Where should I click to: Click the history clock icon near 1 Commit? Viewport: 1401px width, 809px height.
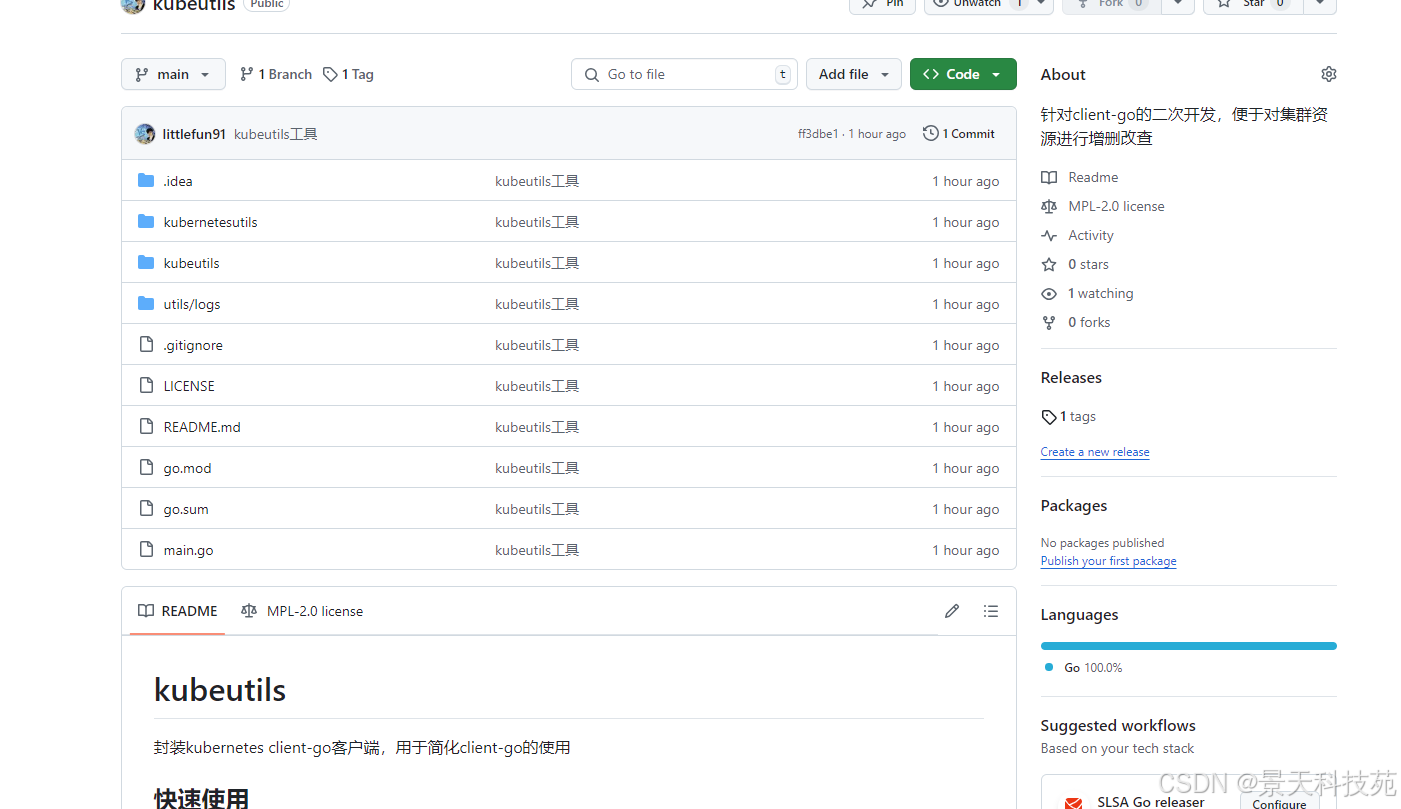click(931, 133)
